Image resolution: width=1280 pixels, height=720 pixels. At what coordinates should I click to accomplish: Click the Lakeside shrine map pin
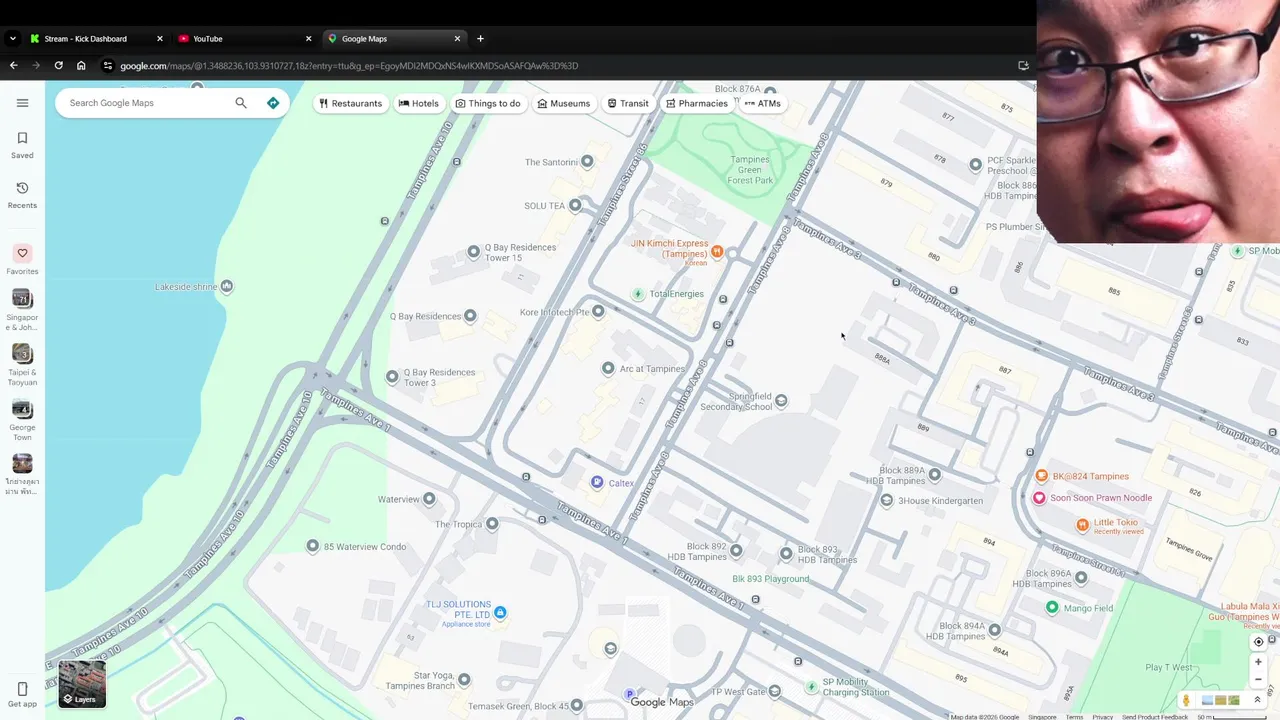click(227, 287)
